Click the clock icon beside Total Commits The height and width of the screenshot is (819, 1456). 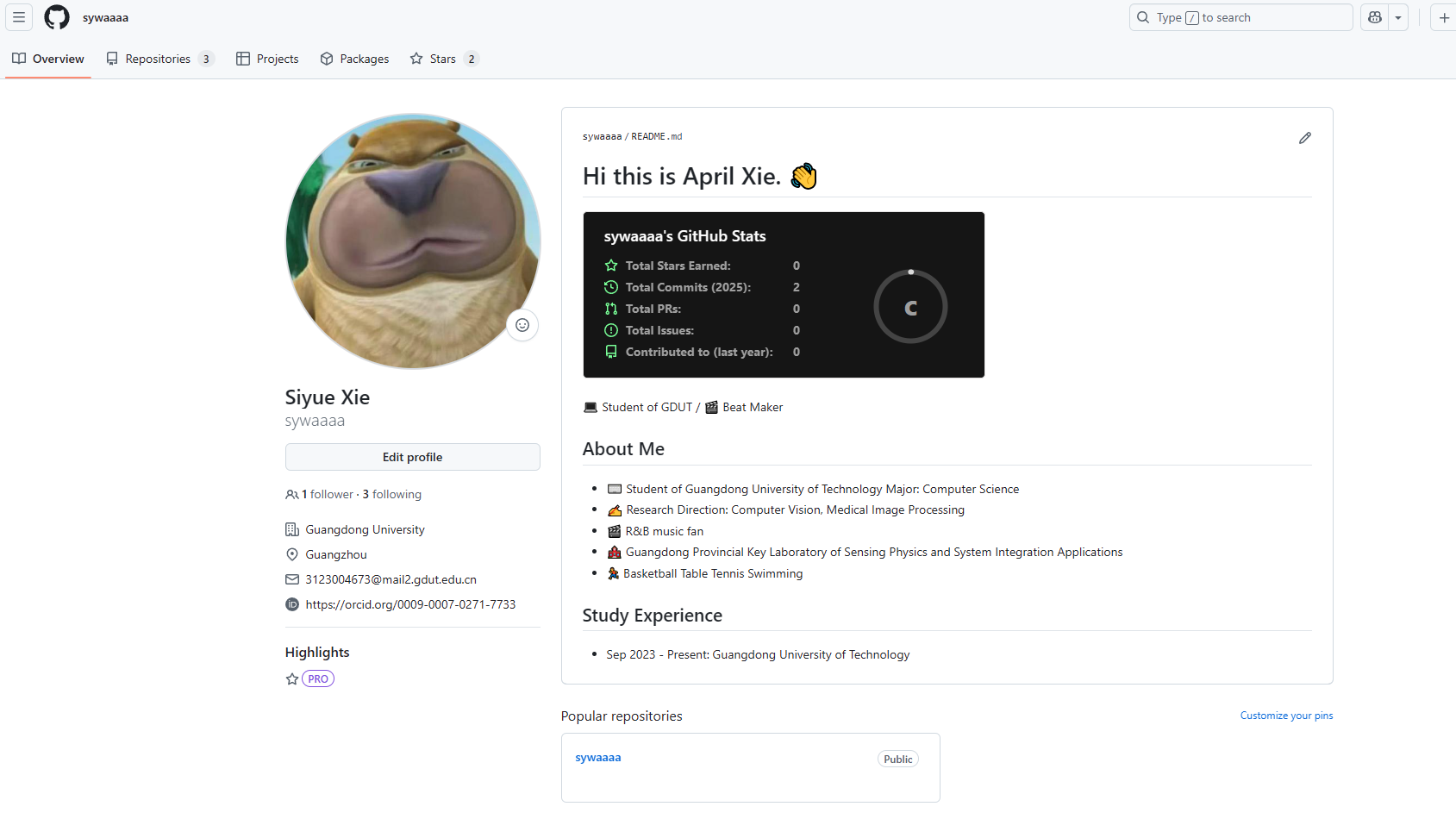pyautogui.click(x=611, y=287)
